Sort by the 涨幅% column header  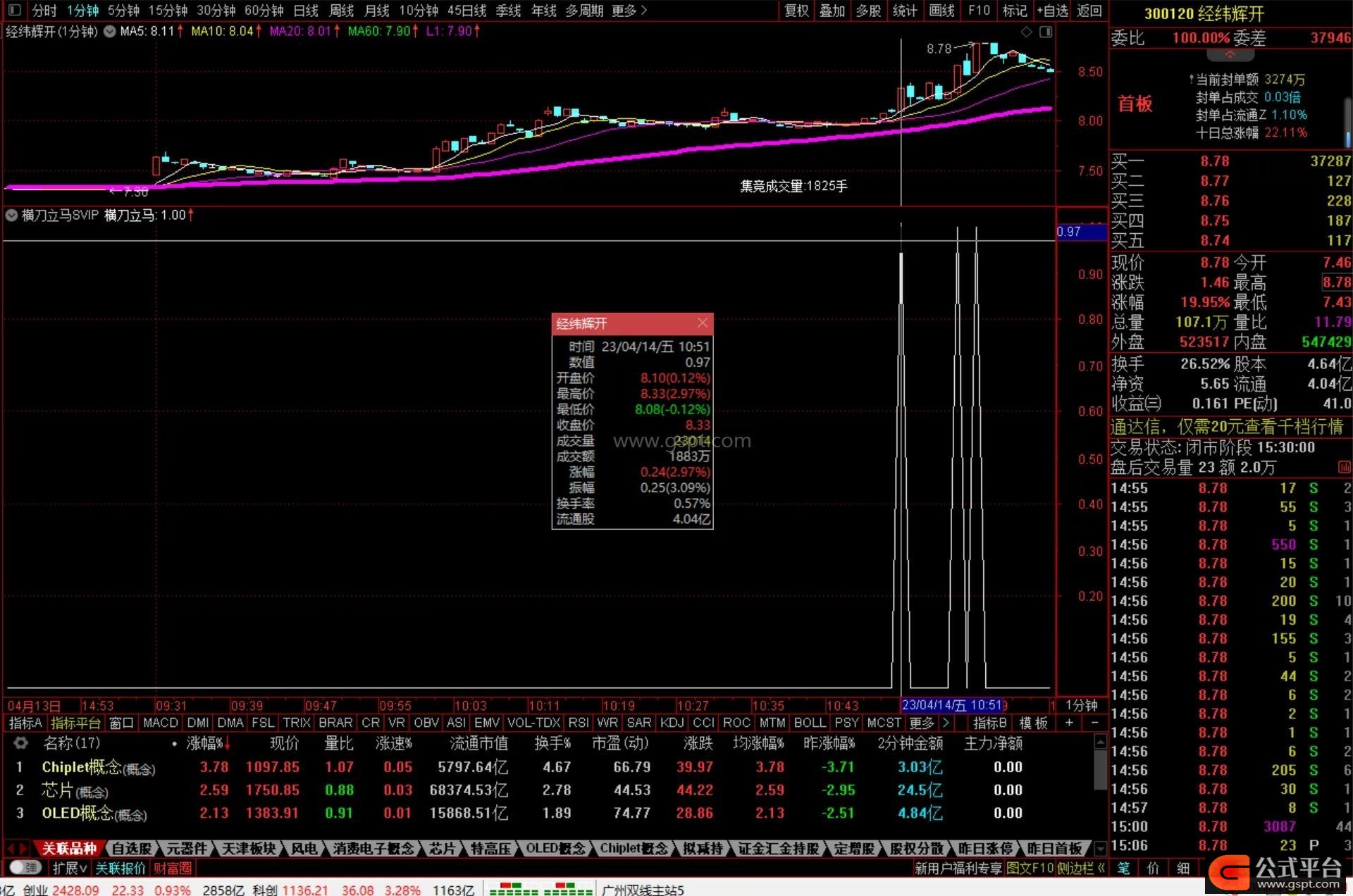click(209, 743)
